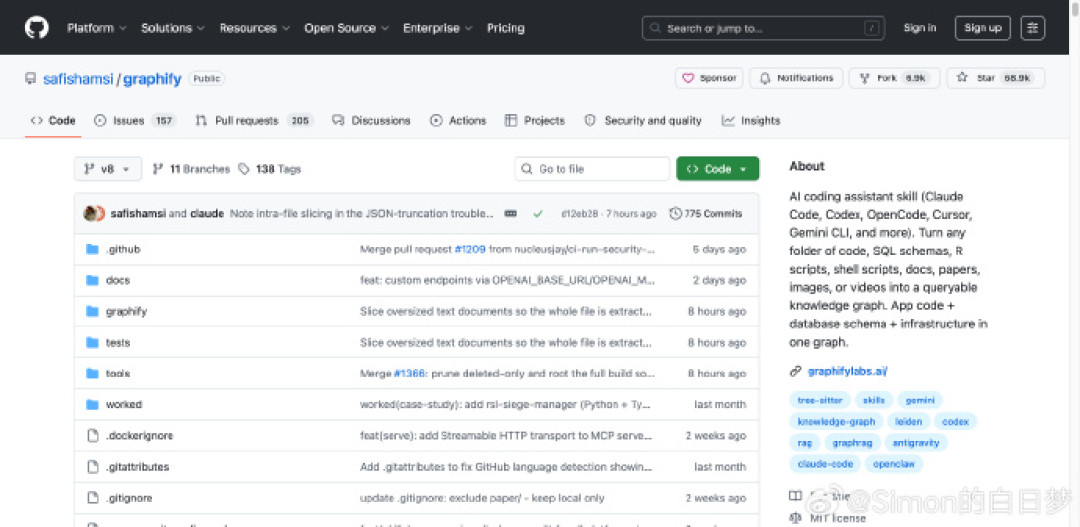This screenshot has height=527, width=1080.
Task: Expand the Enterprise menu
Action: [437, 28]
